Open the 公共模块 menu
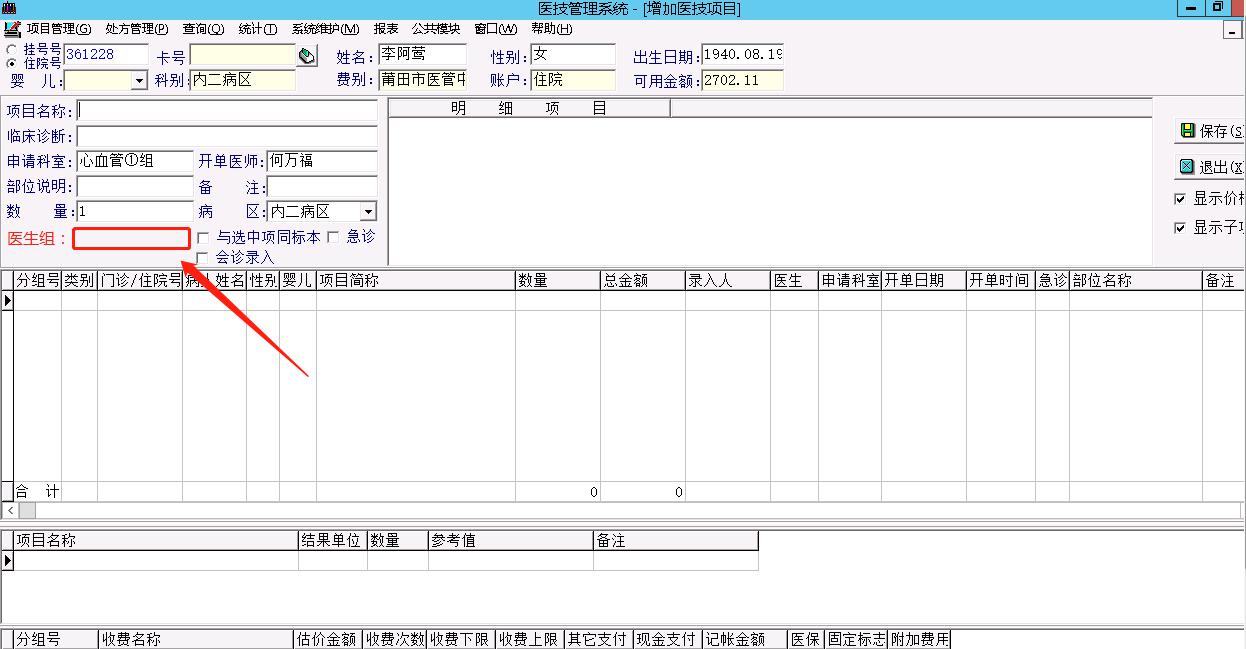The image size is (1246, 649). [x=436, y=29]
